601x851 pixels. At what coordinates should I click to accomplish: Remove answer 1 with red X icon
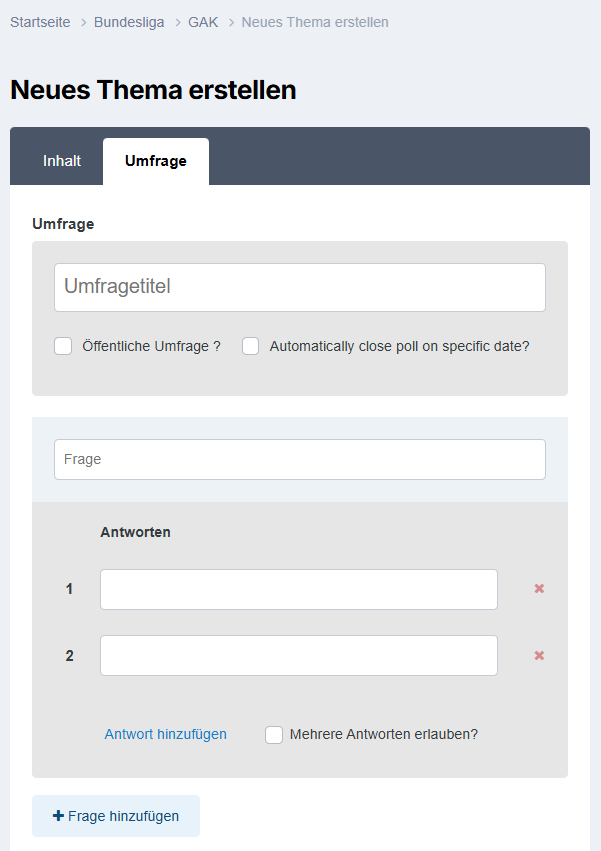click(x=539, y=589)
